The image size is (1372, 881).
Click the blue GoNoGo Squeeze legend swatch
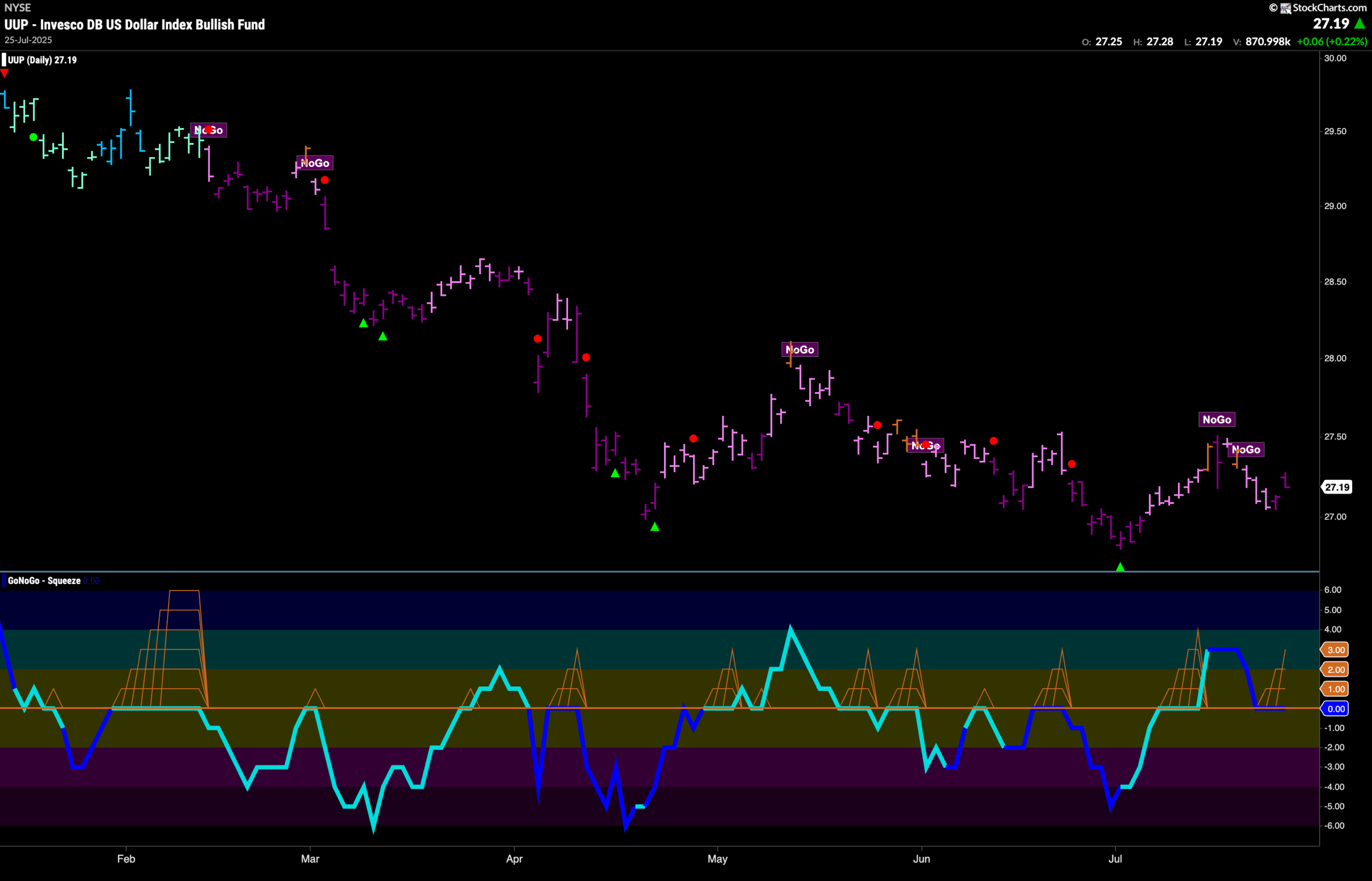pos(4,581)
